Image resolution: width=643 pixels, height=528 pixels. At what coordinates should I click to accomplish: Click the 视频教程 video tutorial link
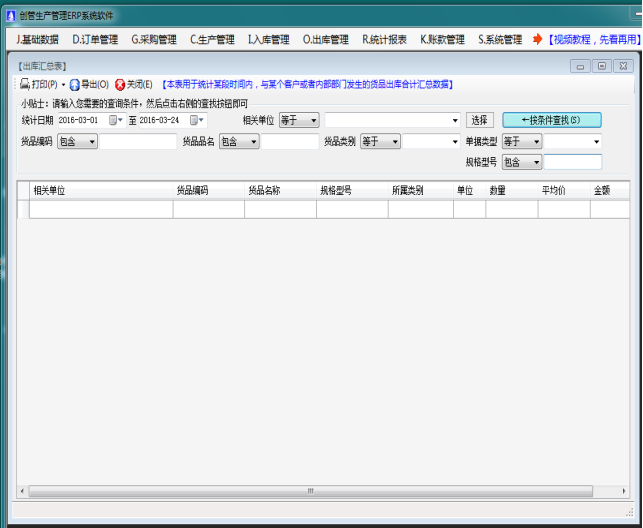[x=593, y=40]
